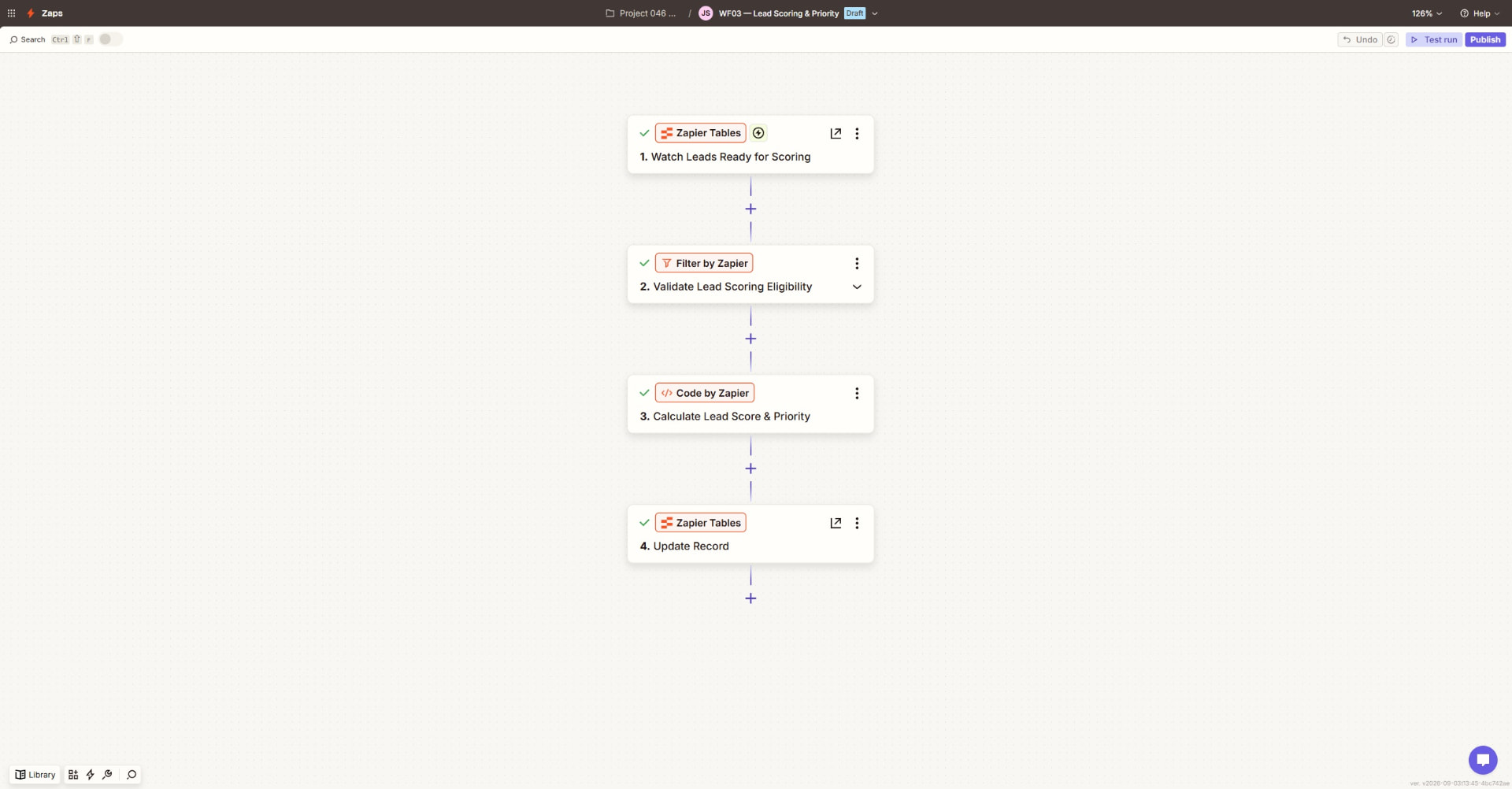Select the Zapier Tables badge on step 4

pos(701,523)
